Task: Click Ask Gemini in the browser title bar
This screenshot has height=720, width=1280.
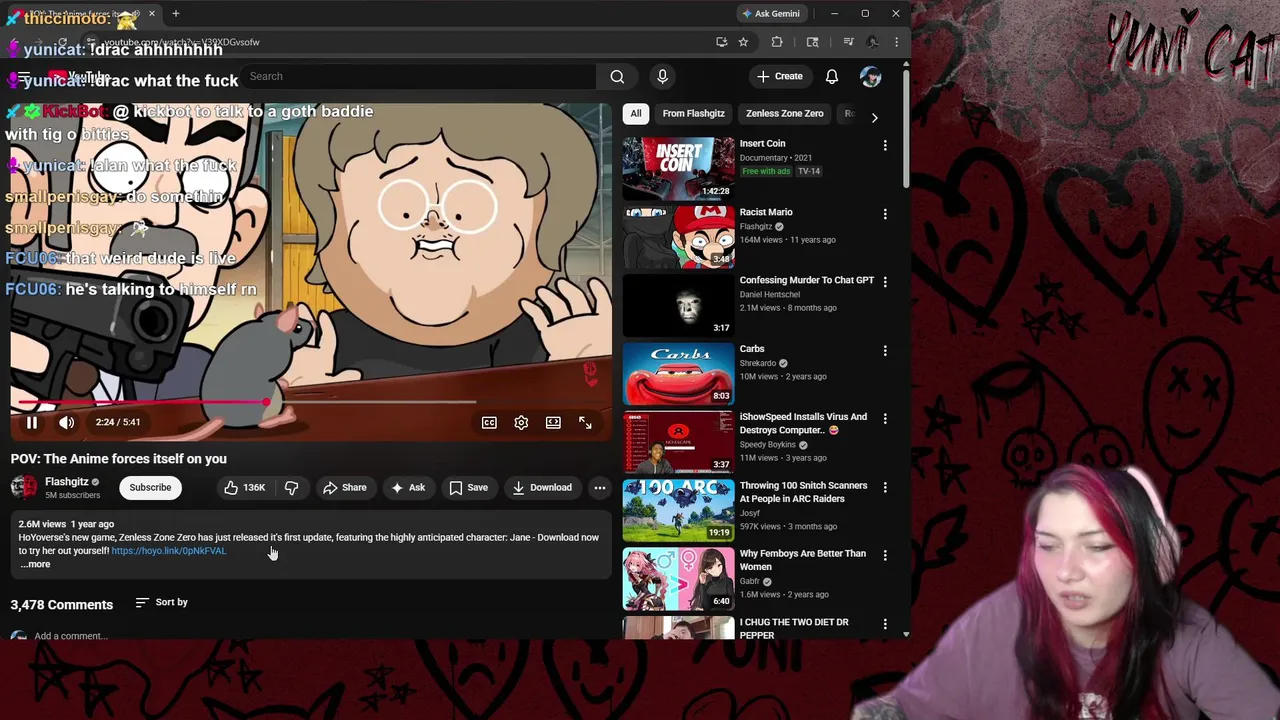Action: point(770,14)
